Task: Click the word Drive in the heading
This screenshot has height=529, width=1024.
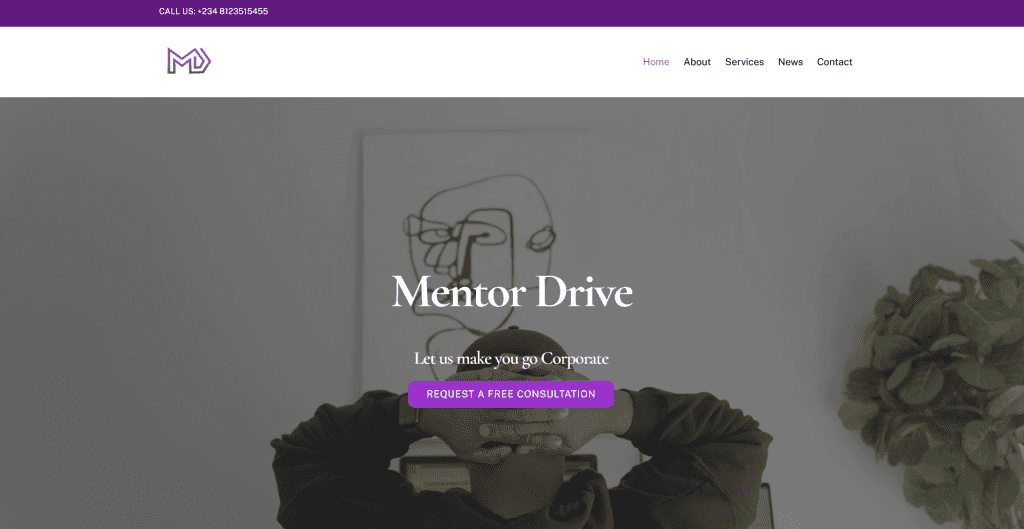Action: point(584,291)
